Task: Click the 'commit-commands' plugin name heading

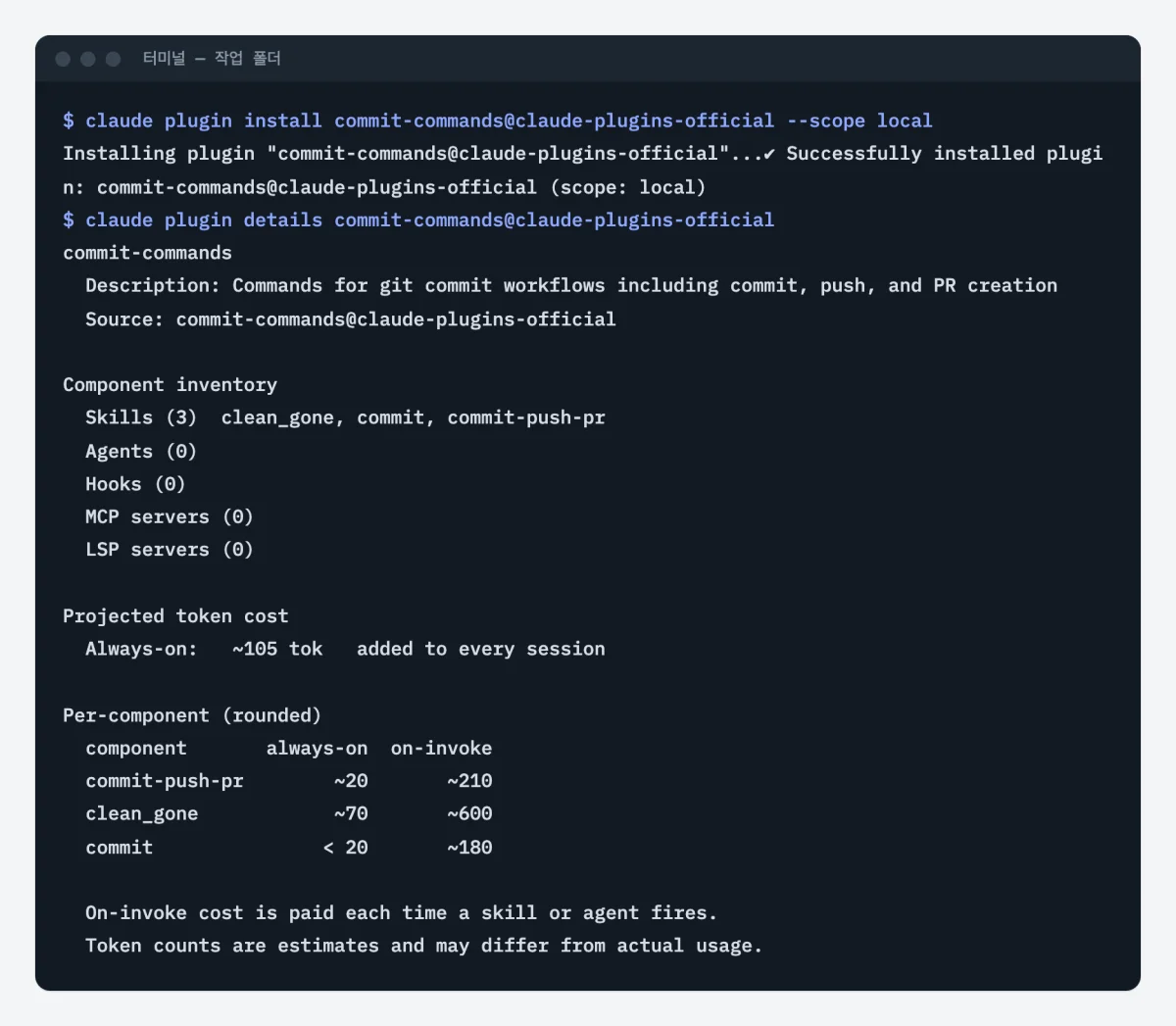Action: [147, 253]
